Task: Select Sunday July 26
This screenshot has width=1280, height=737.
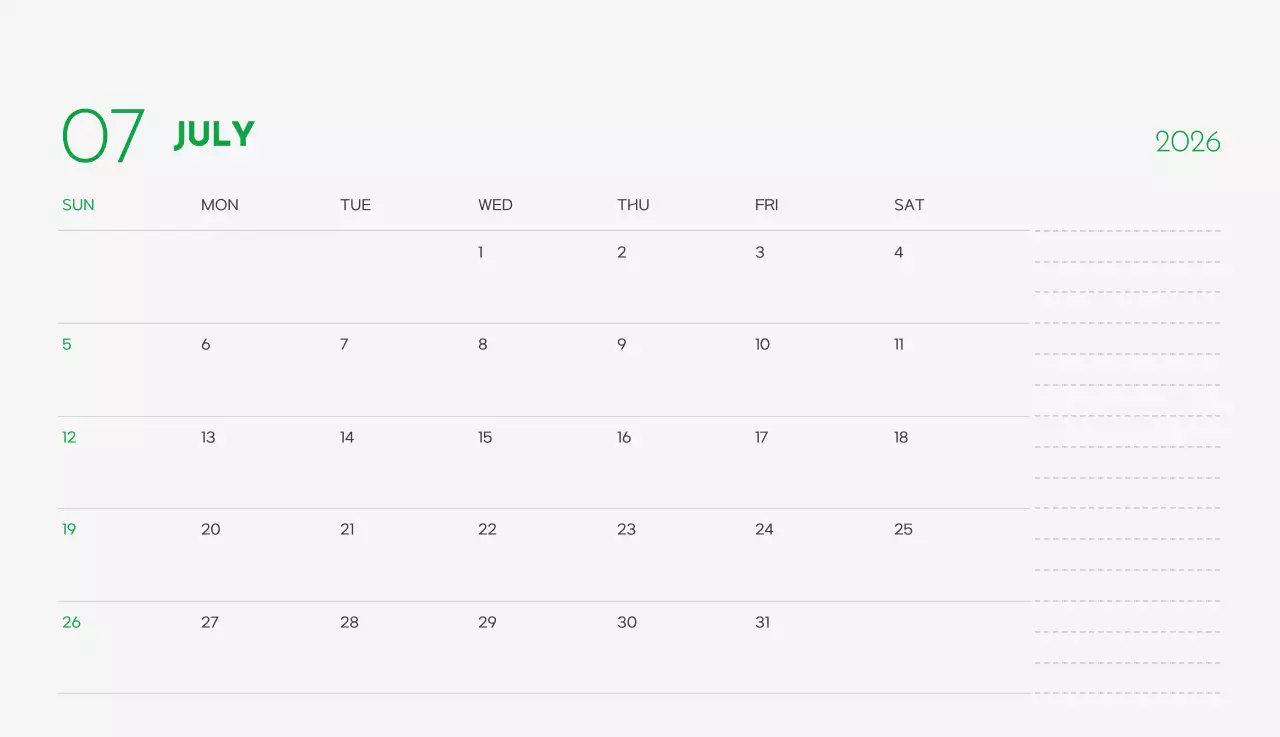Action: 71,623
